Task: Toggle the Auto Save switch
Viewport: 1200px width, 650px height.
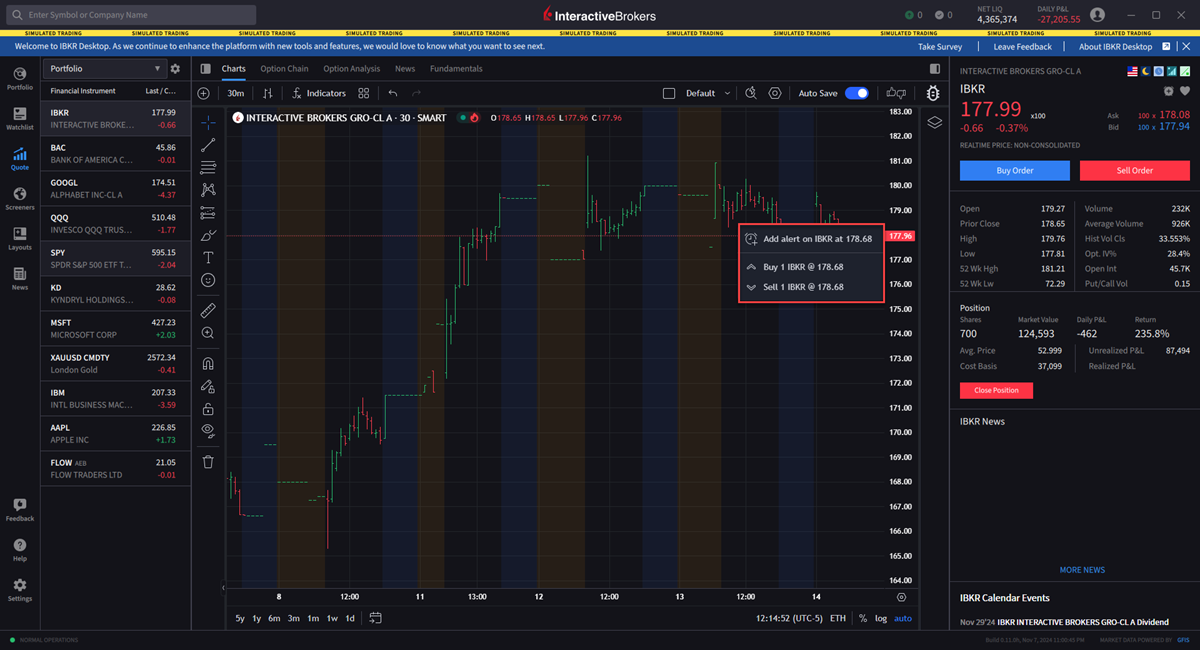Action: tap(857, 93)
